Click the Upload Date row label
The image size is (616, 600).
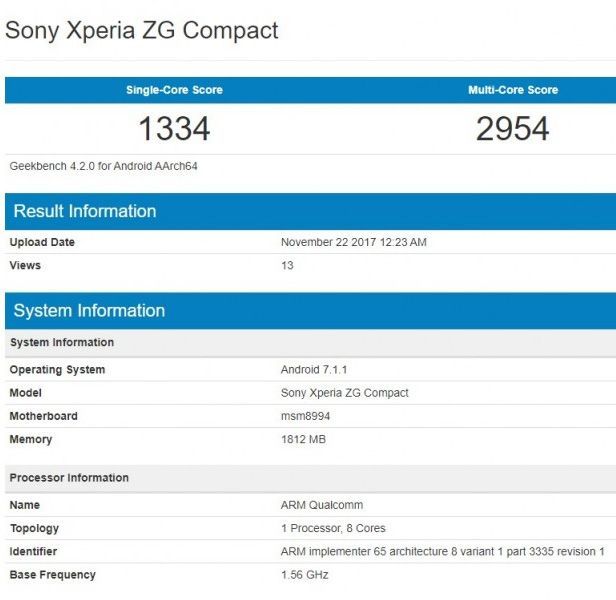click(42, 242)
